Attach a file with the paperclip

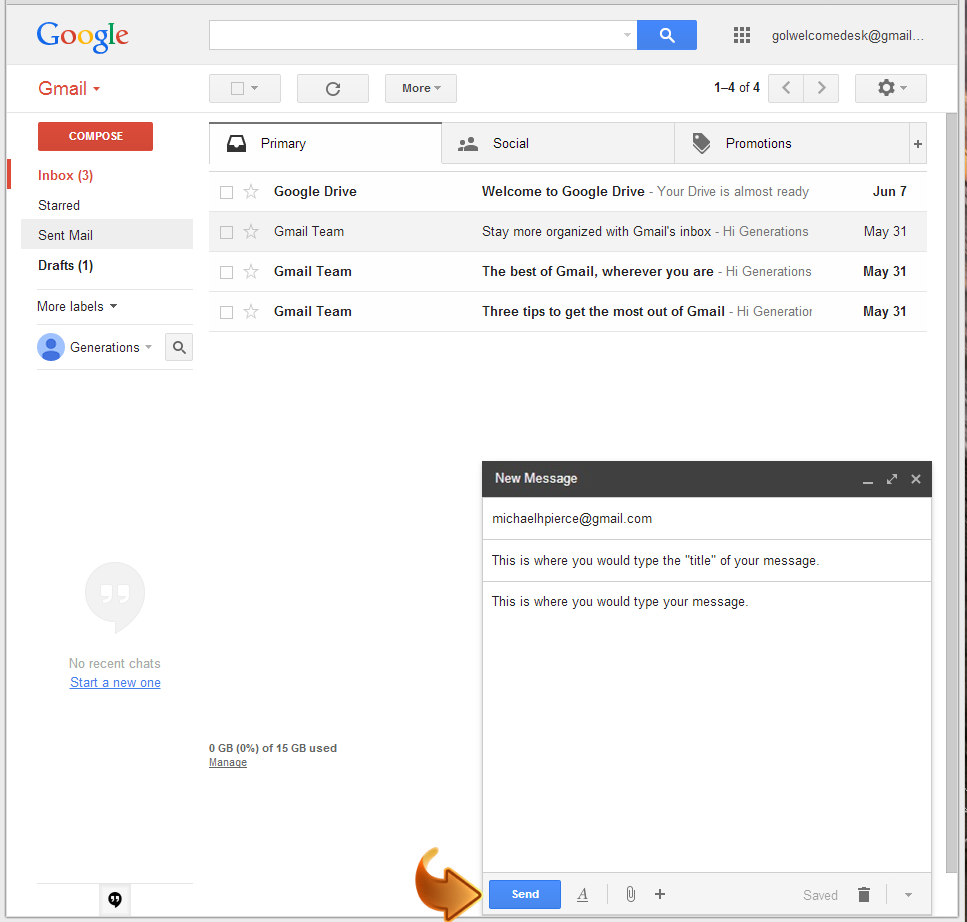[x=630, y=894]
